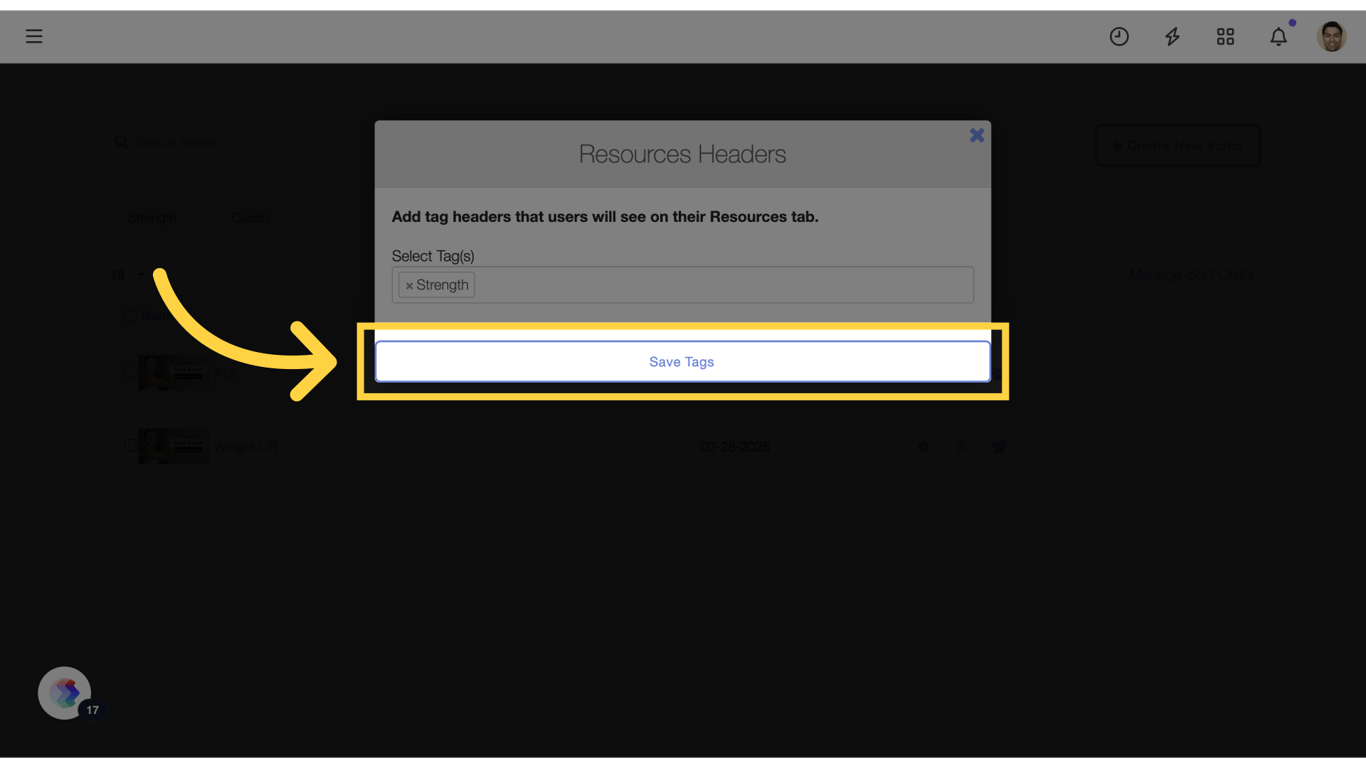Viewport: 1366px width, 768px height.
Task: Close the Resources Headers dialog
Action: click(977, 135)
